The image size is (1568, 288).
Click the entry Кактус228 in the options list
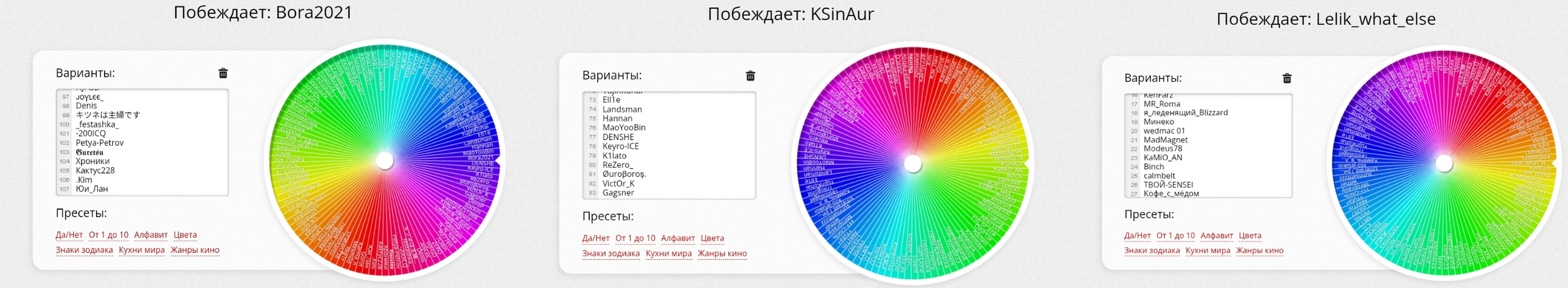(x=95, y=171)
